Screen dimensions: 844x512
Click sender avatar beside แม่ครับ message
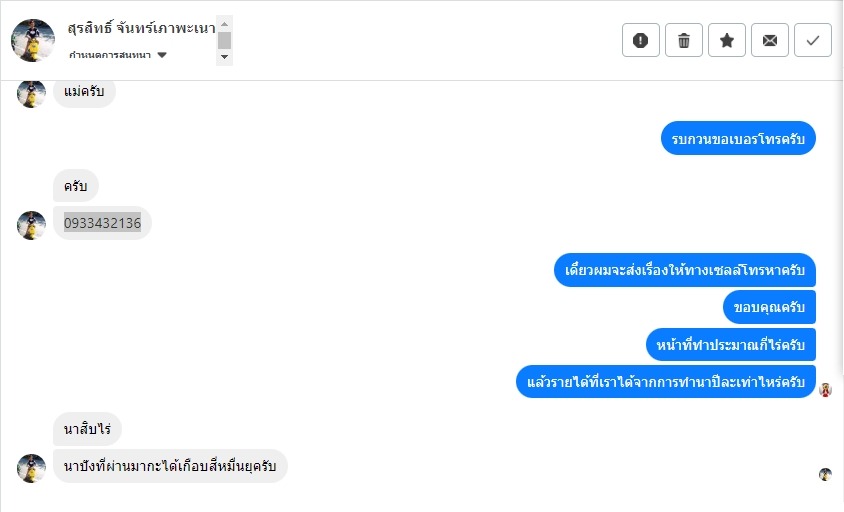click(32, 93)
